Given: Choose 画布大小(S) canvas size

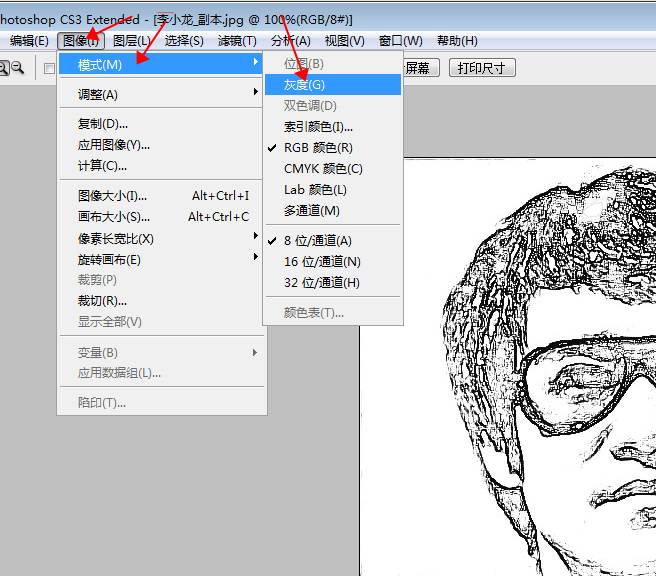Looking at the screenshot, I should 114,217.
